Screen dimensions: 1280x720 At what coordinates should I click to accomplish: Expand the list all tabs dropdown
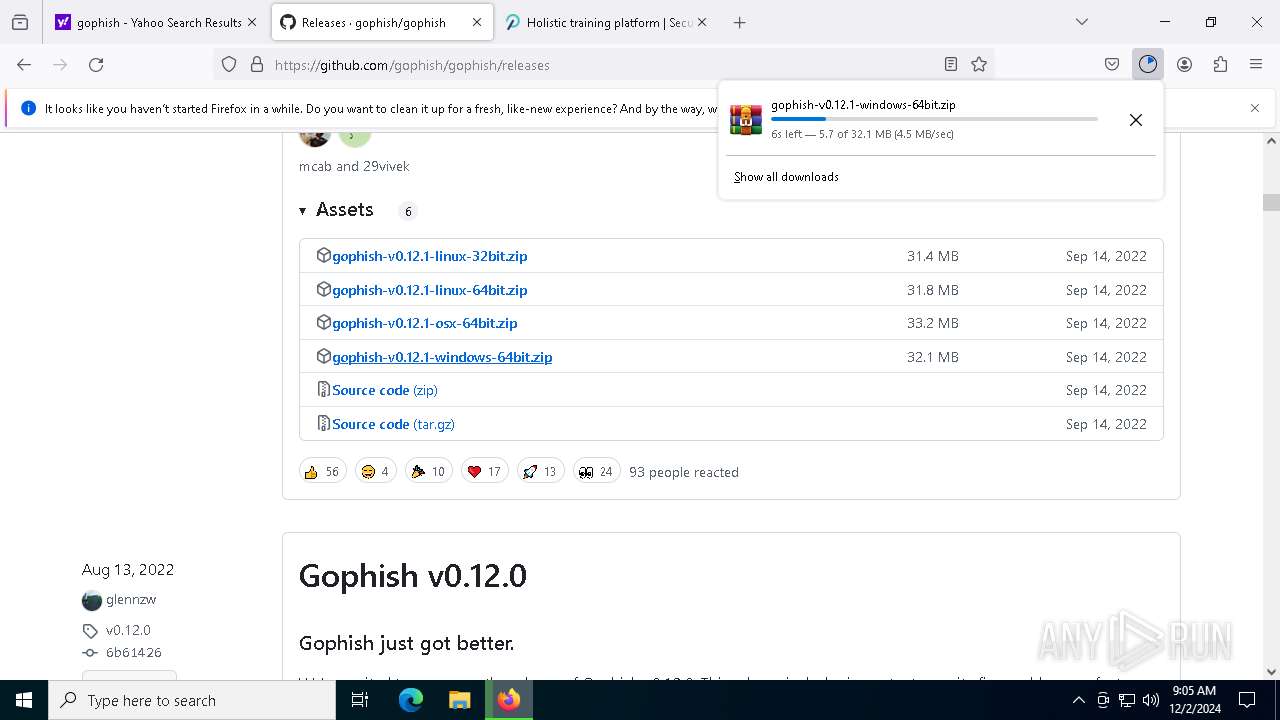[1082, 22]
